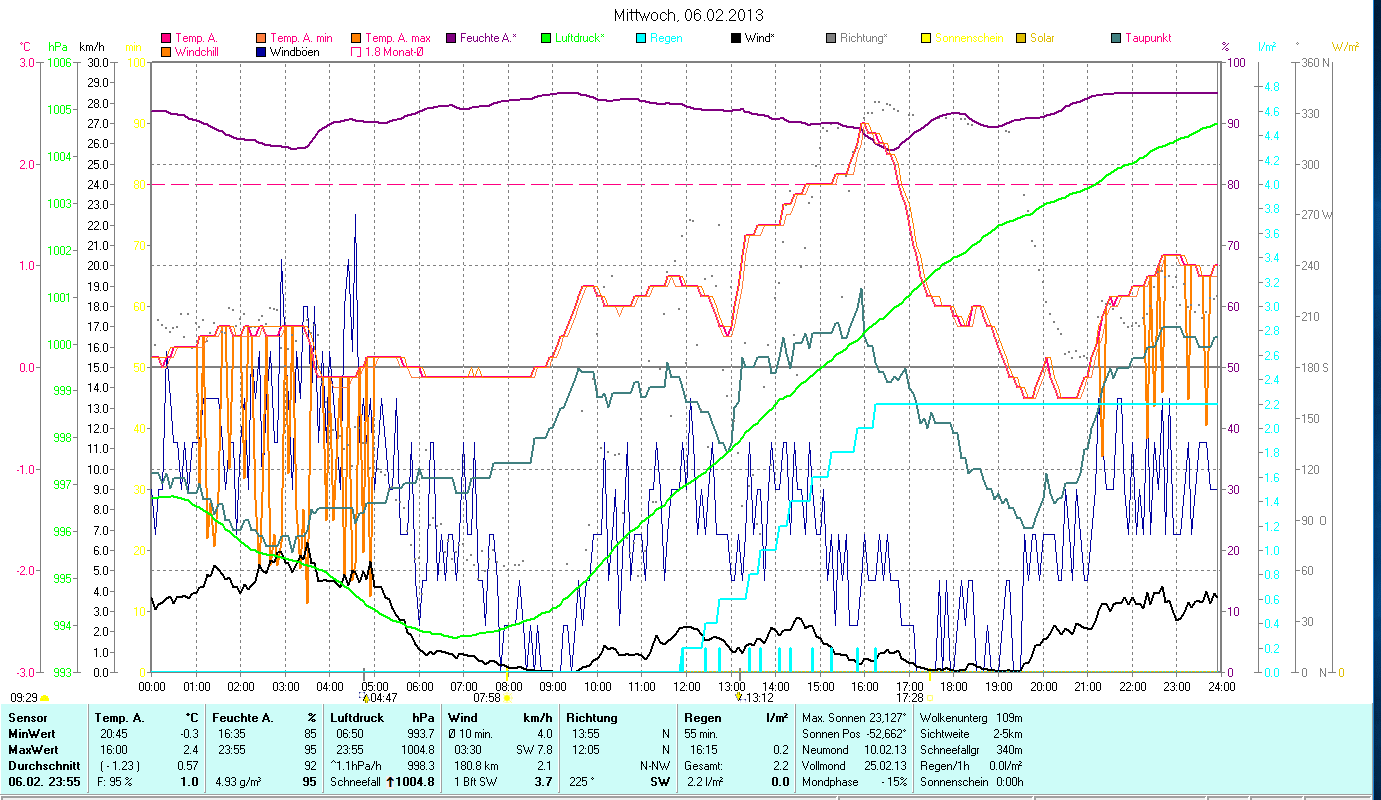Click the Vollmond date 25.02.13
Viewport: 1381px width, 800px height.
pyautogui.click(x=883, y=766)
